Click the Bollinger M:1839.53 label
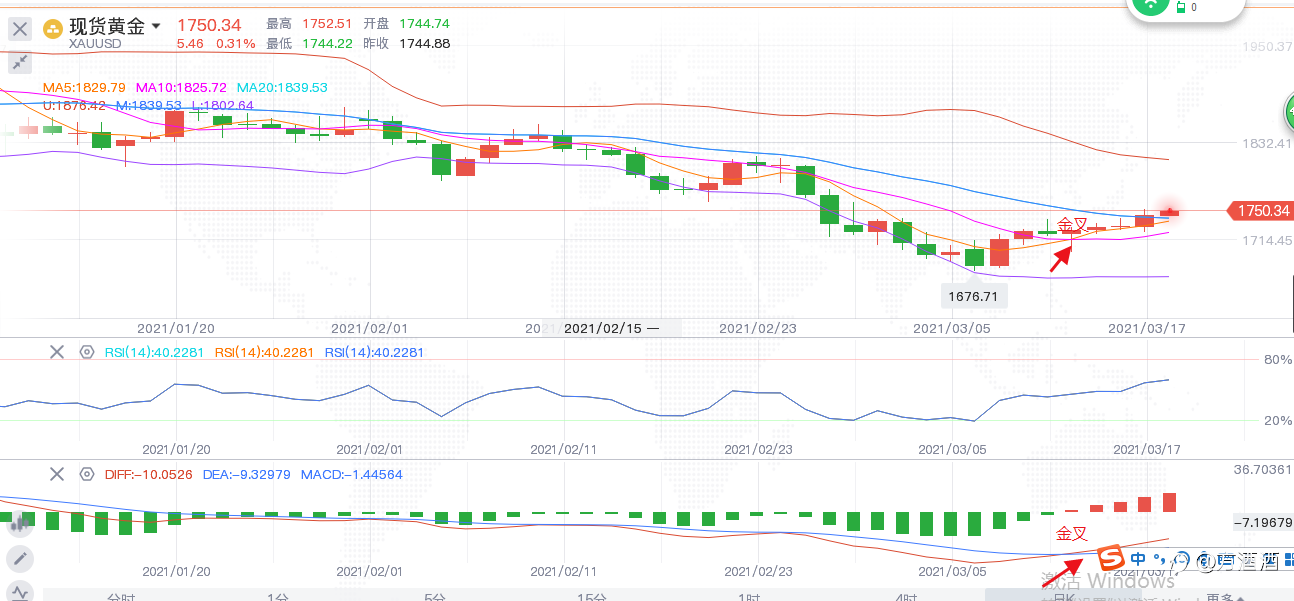 click(149, 105)
